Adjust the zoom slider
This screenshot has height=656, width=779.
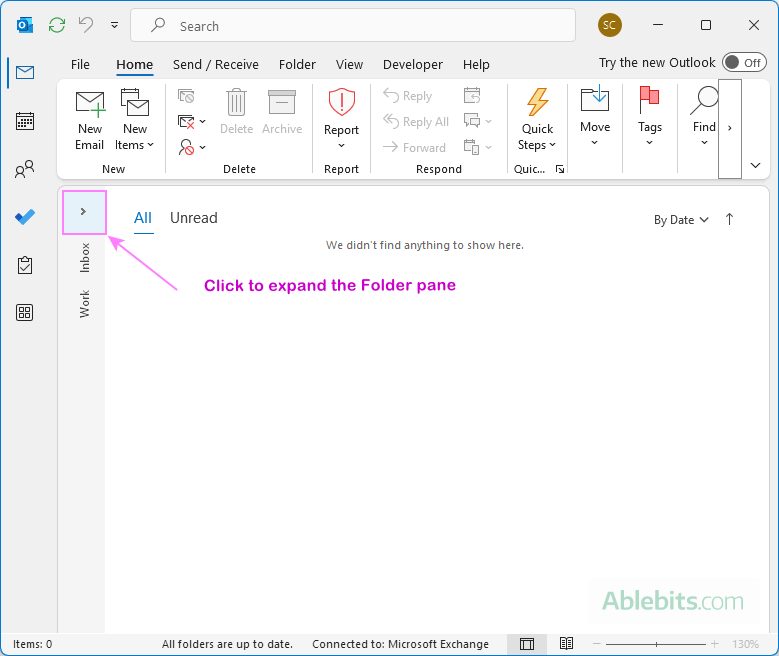tap(656, 644)
